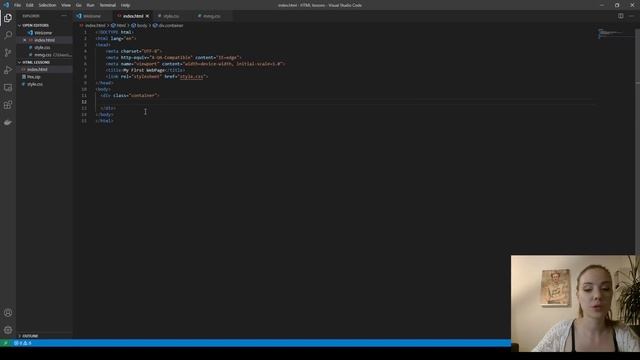Click body in the breadcrumb
640x360 pixels.
[142, 25]
